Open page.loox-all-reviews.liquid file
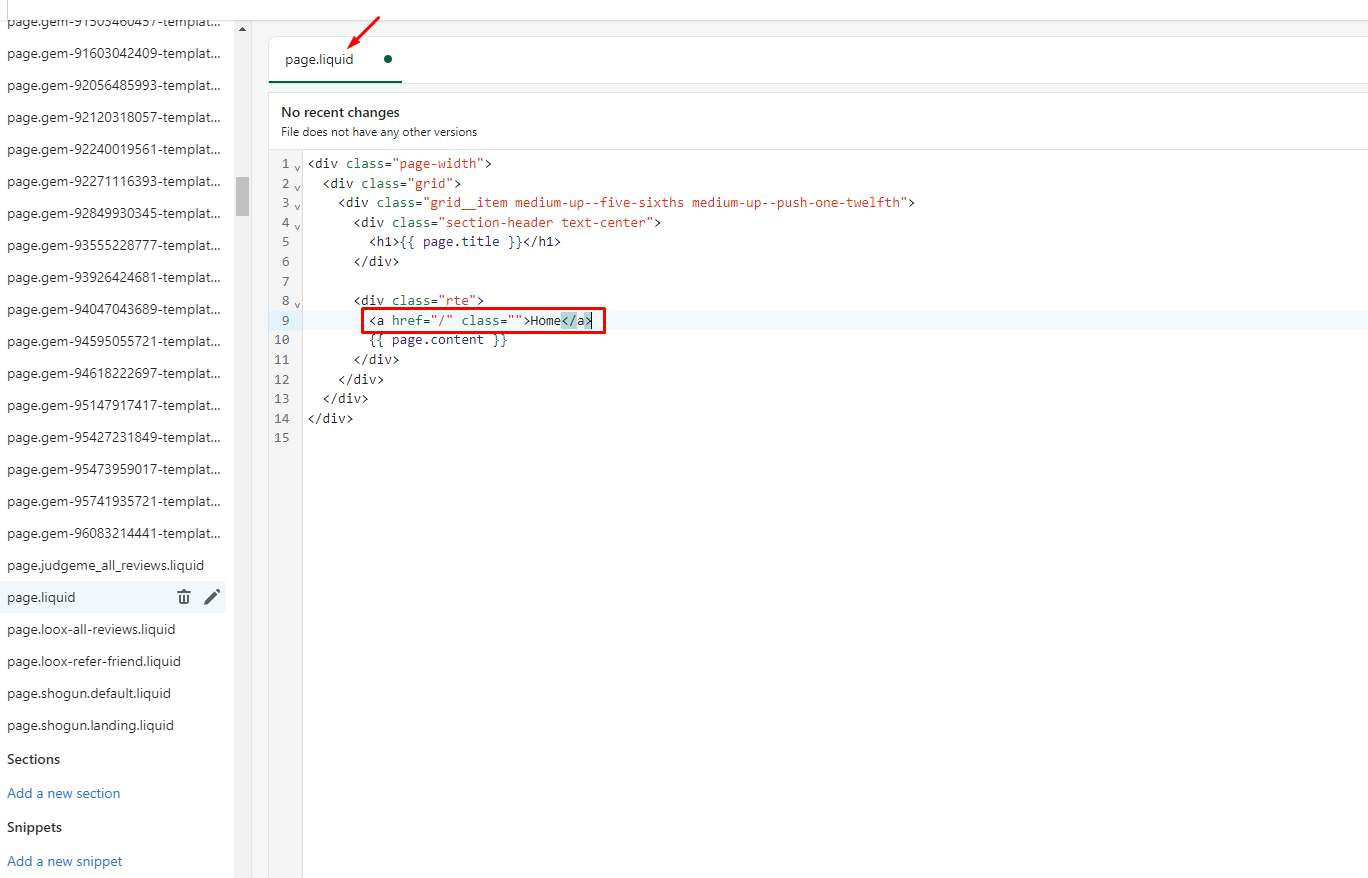The height and width of the screenshot is (878, 1368). 91,629
